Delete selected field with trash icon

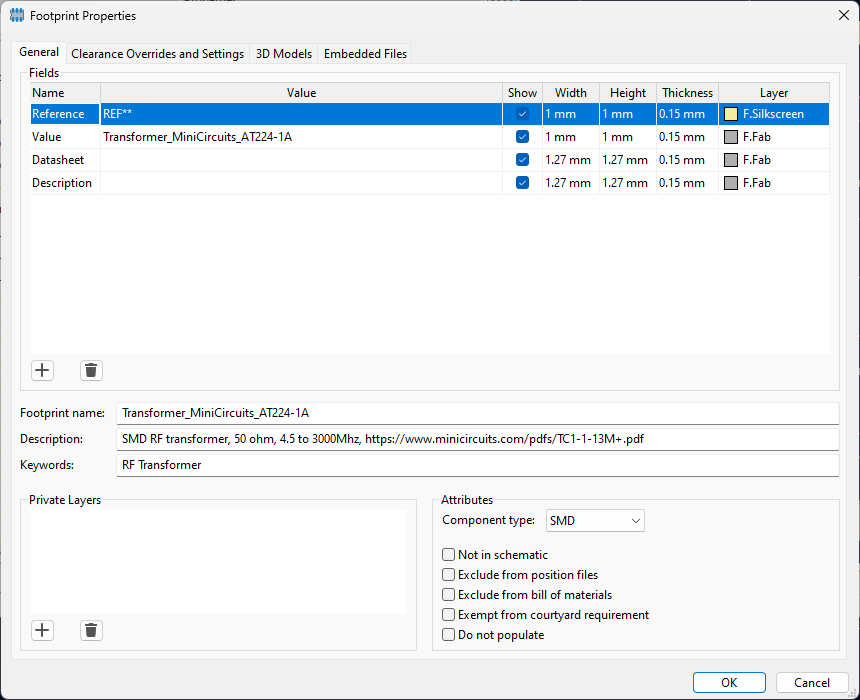tap(91, 370)
